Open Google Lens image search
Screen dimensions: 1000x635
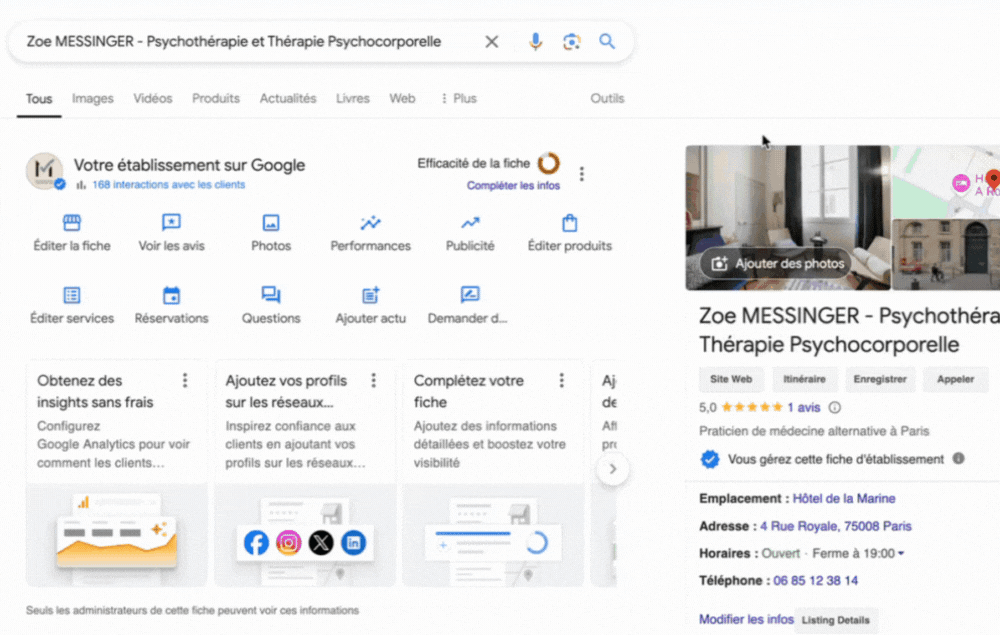[571, 41]
